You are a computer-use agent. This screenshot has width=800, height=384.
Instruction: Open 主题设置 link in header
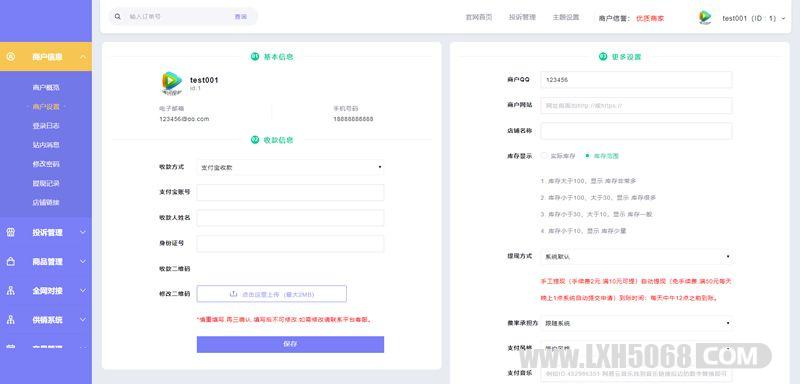(x=566, y=17)
